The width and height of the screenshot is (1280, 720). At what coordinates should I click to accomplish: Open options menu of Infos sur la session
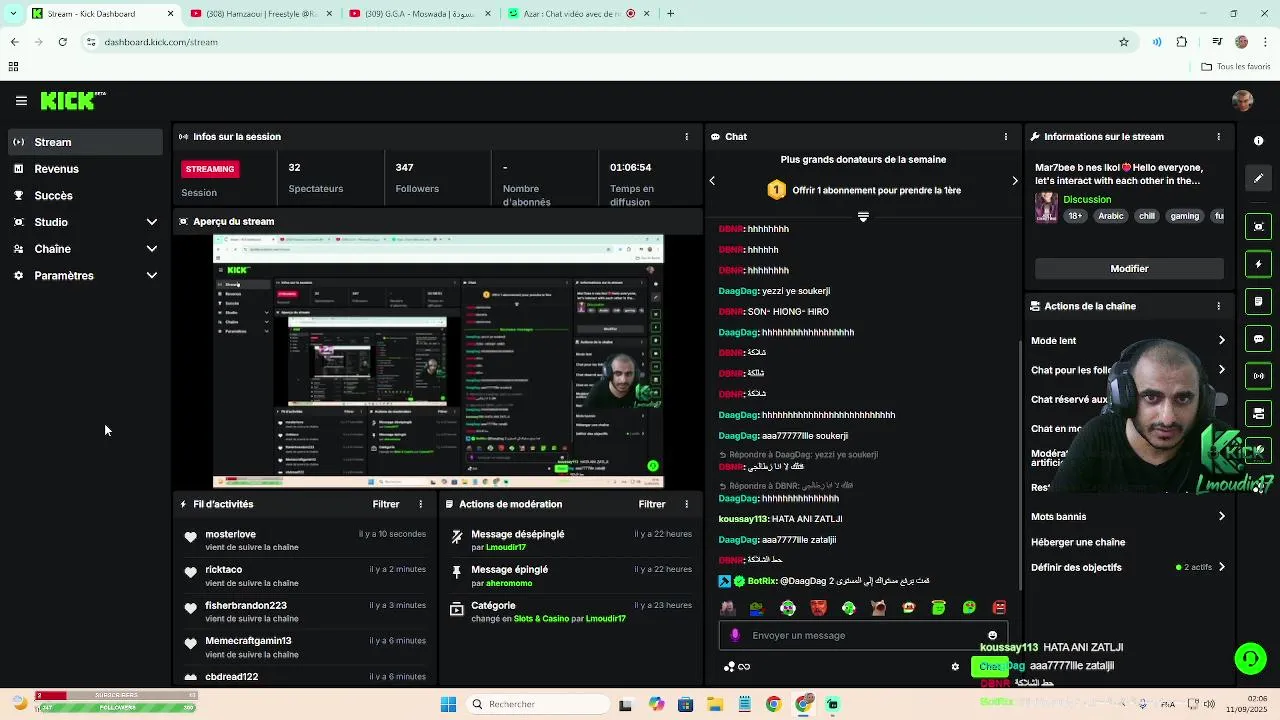click(686, 137)
